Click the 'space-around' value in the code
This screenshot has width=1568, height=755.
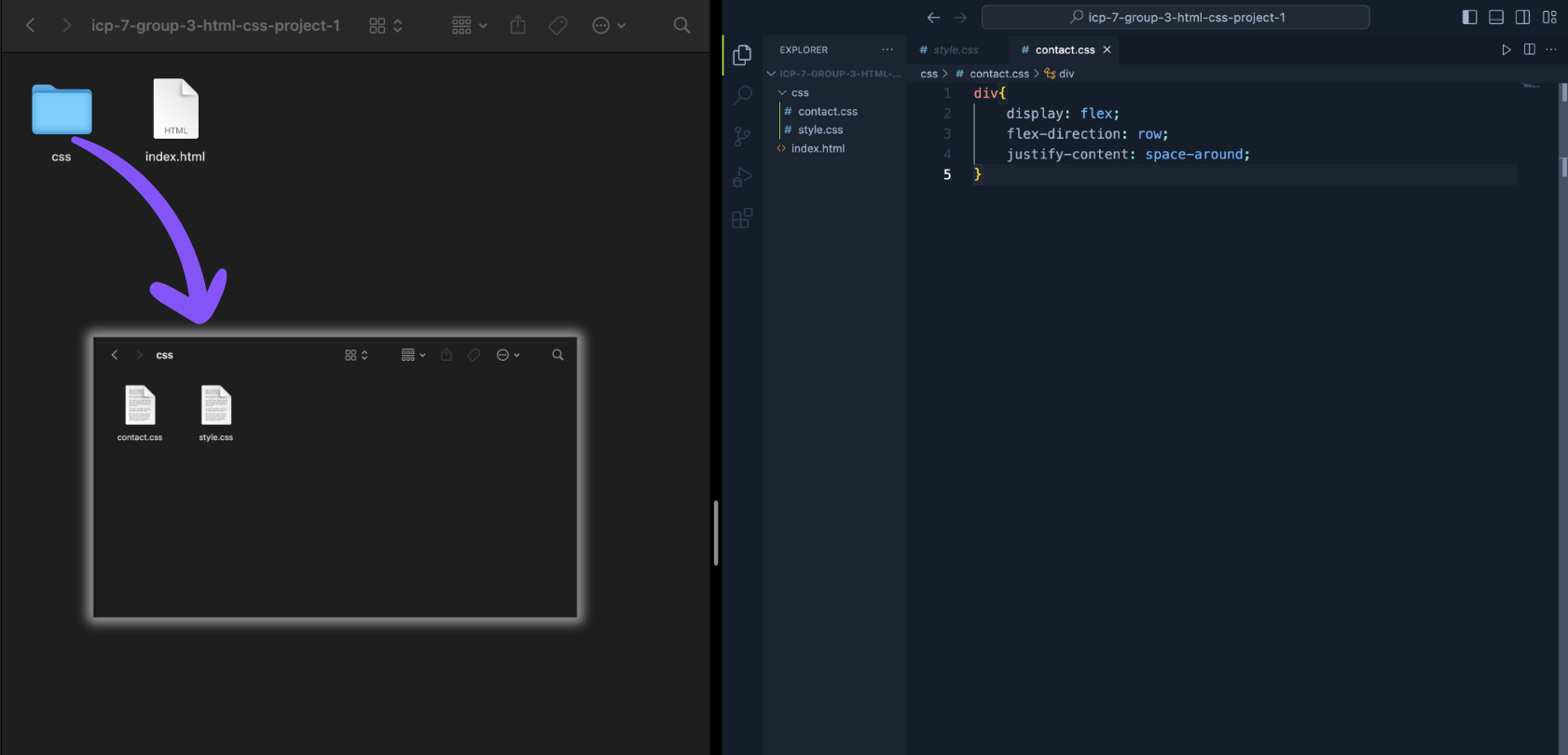(1193, 154)
